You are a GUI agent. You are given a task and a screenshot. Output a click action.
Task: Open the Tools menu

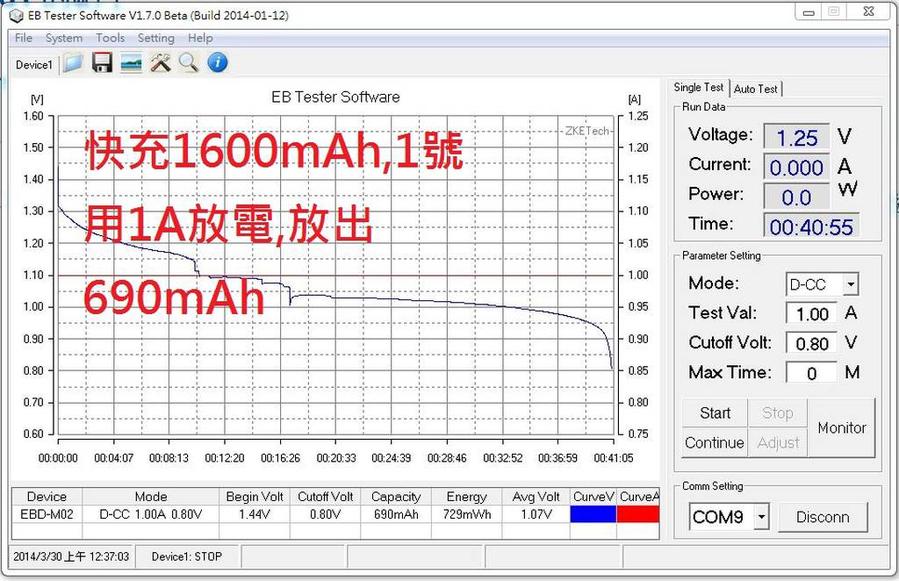point(110,38)
